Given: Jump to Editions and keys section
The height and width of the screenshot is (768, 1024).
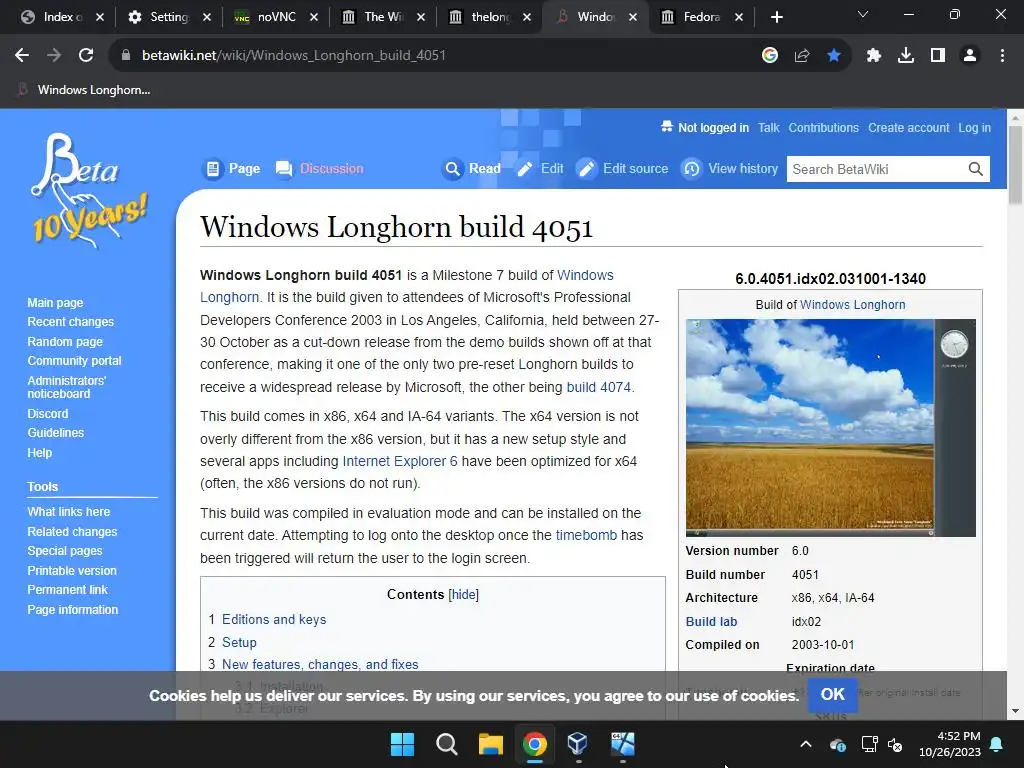Looking at the screenshot, I should pos(274,619).
